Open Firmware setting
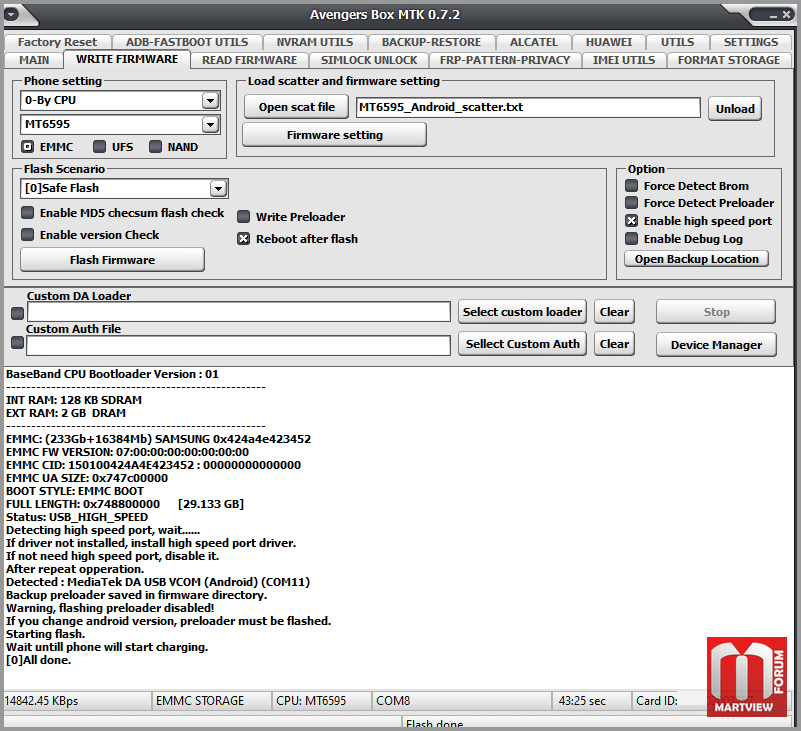The height and width of the screenshot is (731, 801). pyautogui.click(x=334, y=135)
